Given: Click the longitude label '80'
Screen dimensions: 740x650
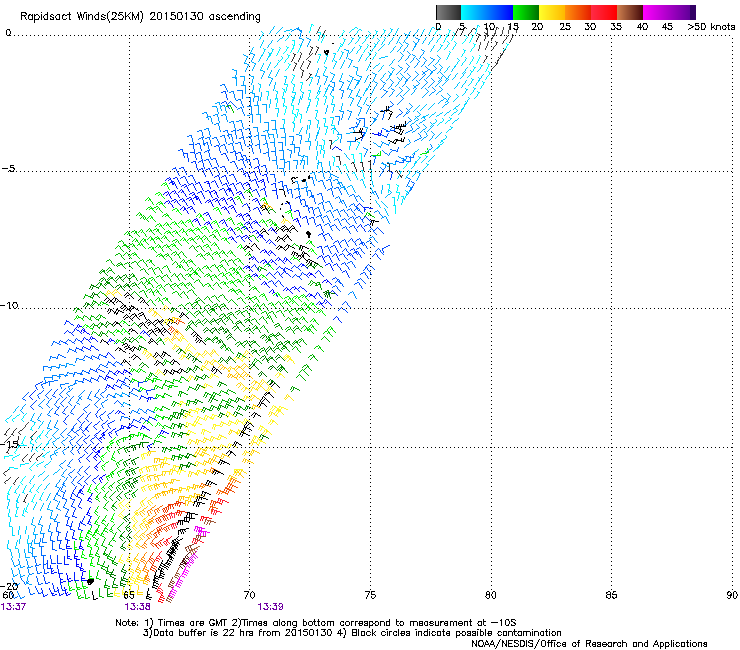Looking at the screenshot, I should 491,595.
